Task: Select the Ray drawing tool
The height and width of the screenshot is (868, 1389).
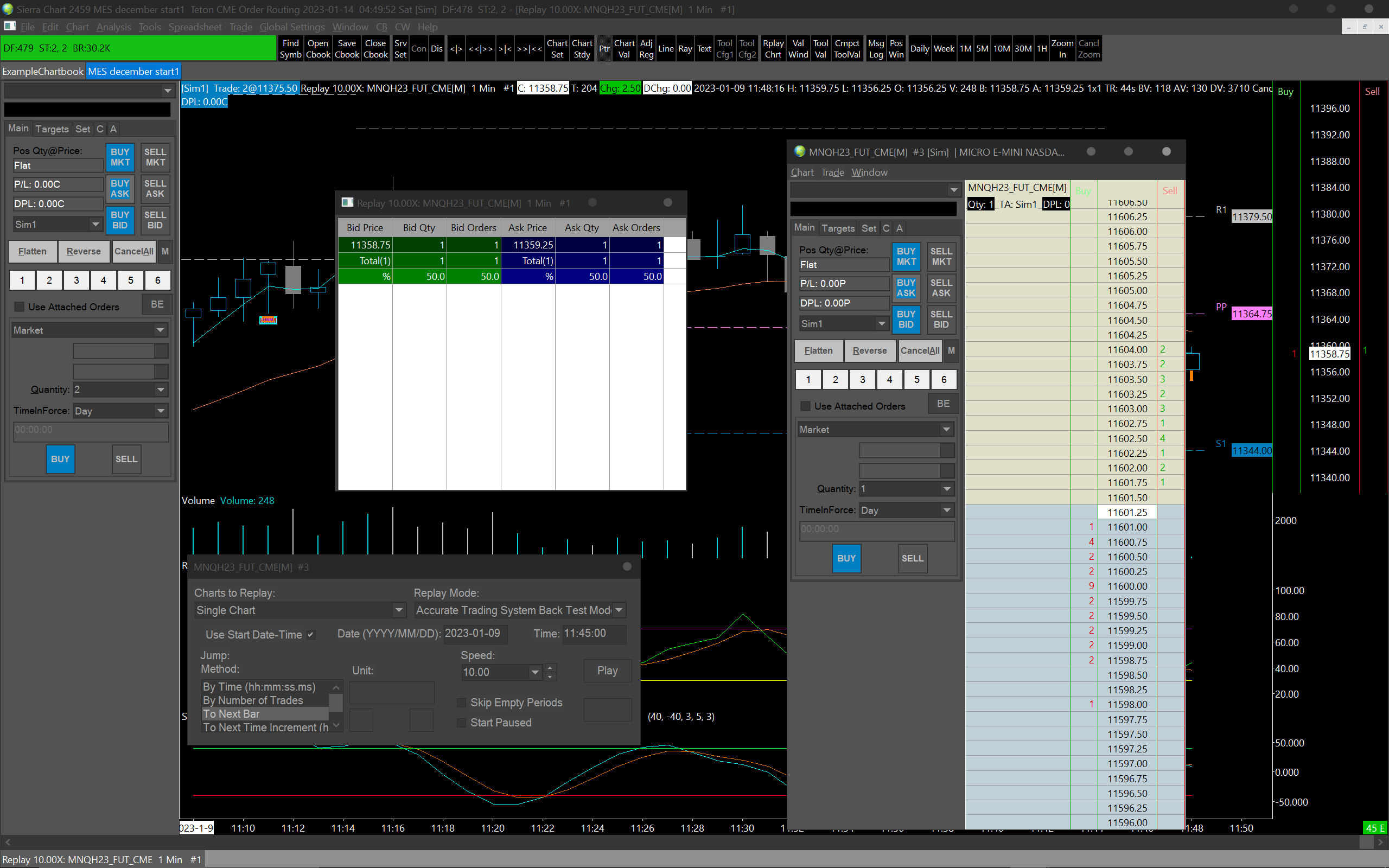Action: [685, 49]
